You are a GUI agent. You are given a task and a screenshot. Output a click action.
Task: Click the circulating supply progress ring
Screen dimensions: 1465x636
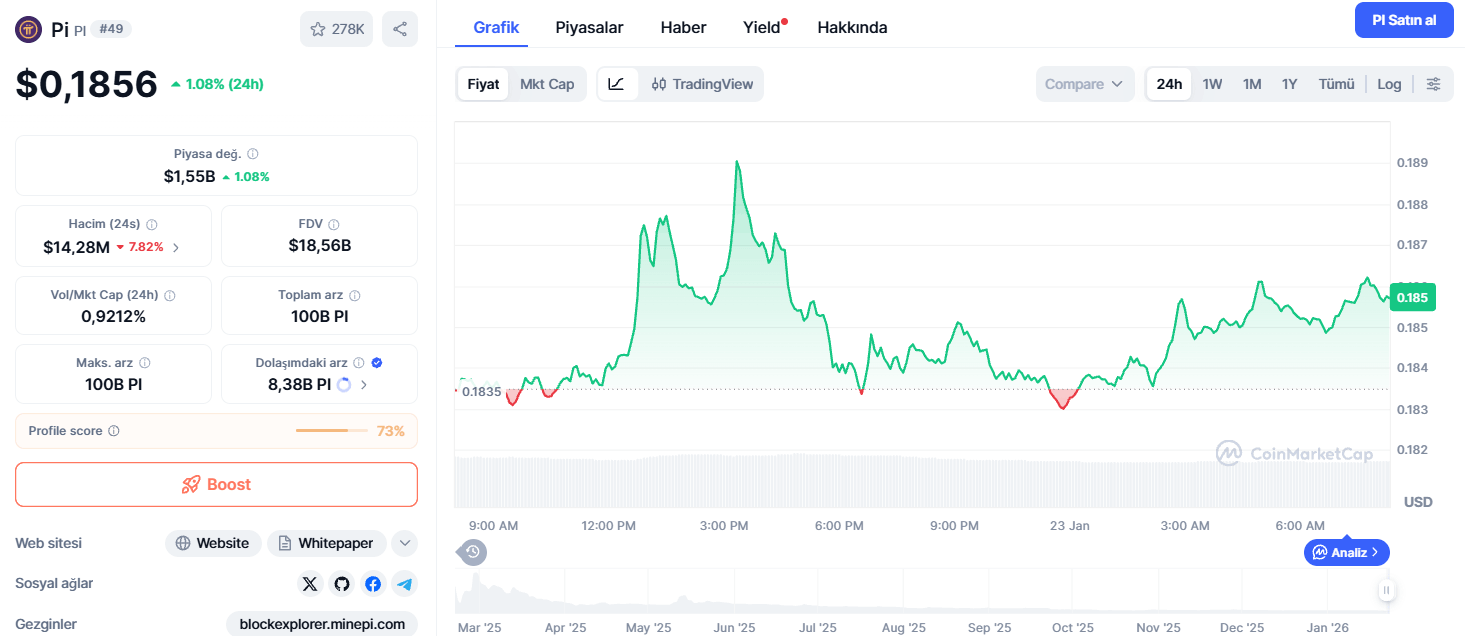click(344, 384)
